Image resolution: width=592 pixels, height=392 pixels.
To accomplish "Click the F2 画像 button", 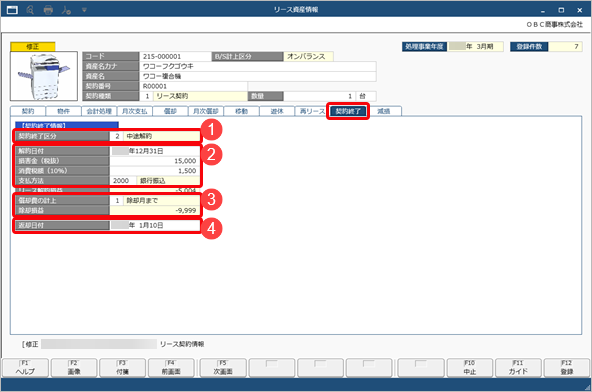I will (x=74, y=368).
